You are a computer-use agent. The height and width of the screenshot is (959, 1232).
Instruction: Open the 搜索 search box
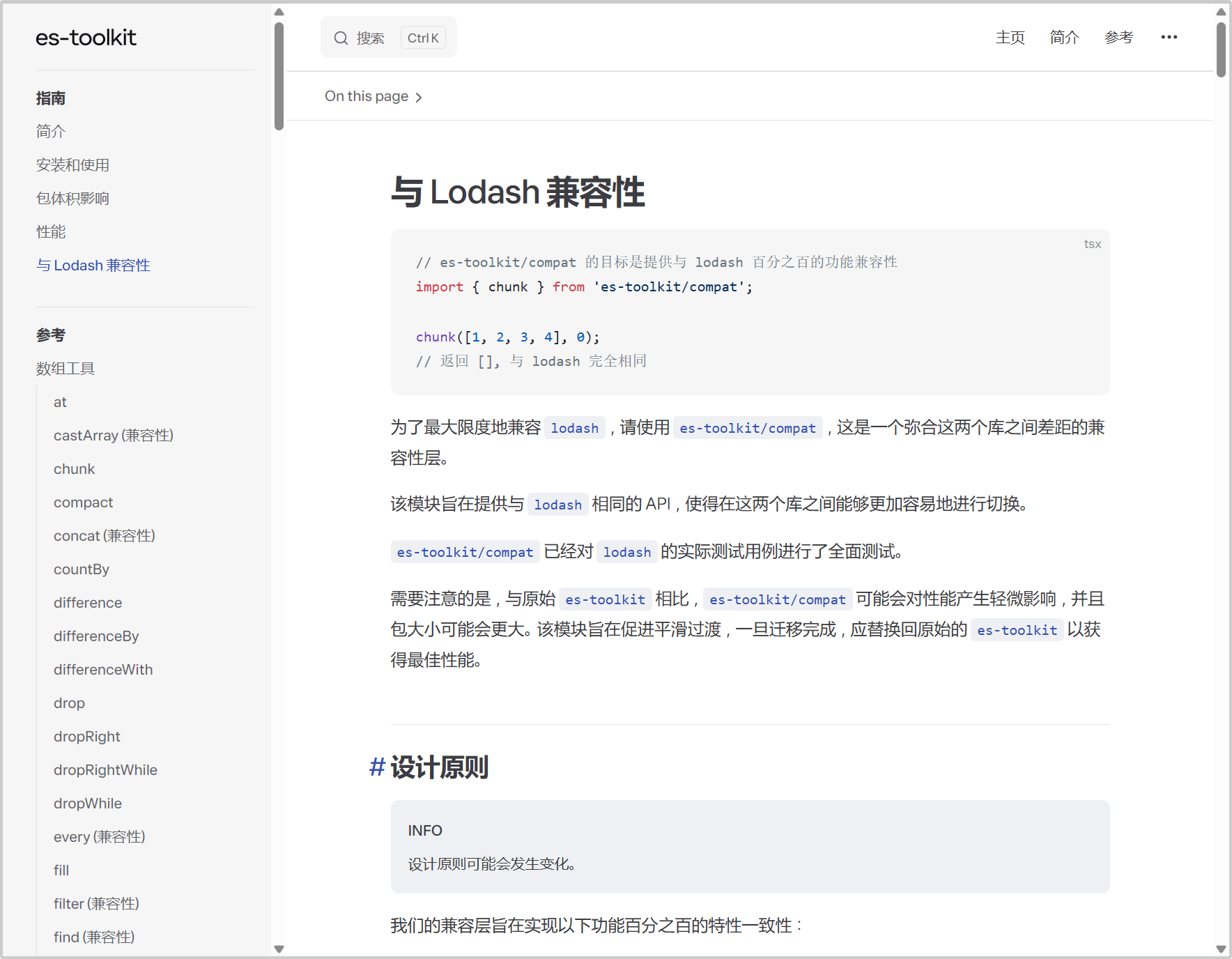pyautogui.click(x=389, y=38)
